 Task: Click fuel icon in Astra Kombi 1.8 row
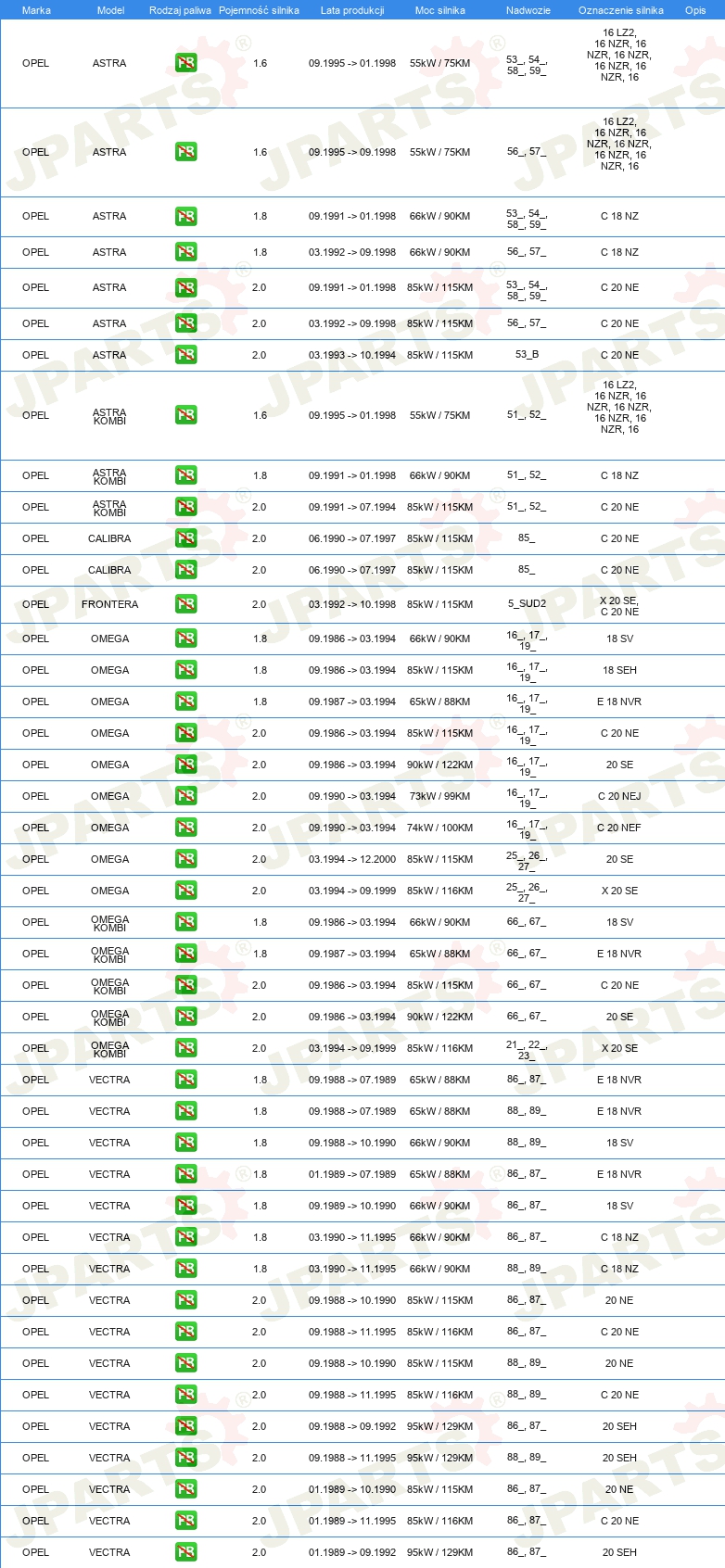point(185,475)
